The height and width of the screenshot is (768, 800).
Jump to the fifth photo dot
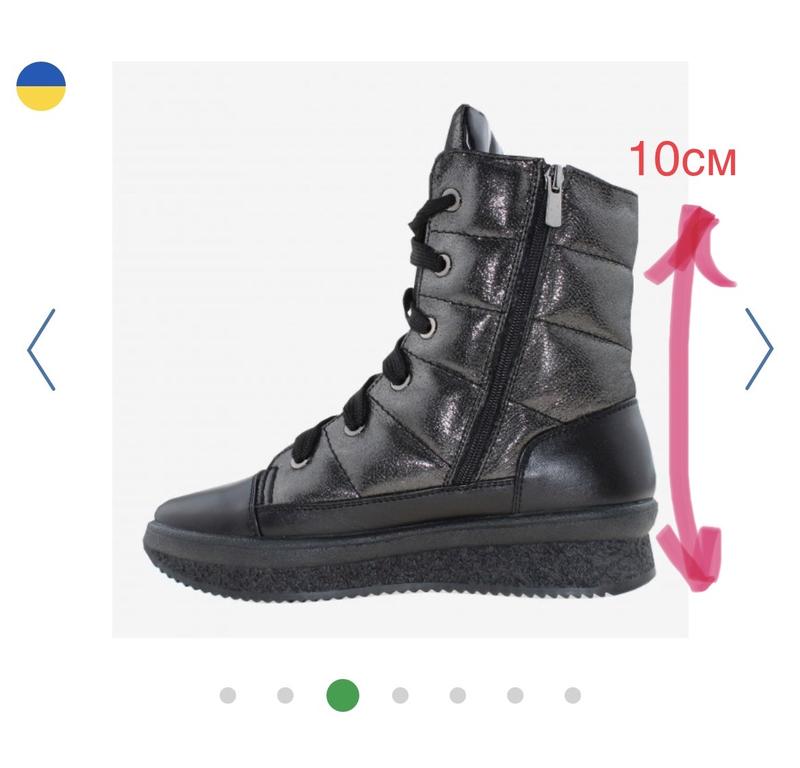pos(458,695)
